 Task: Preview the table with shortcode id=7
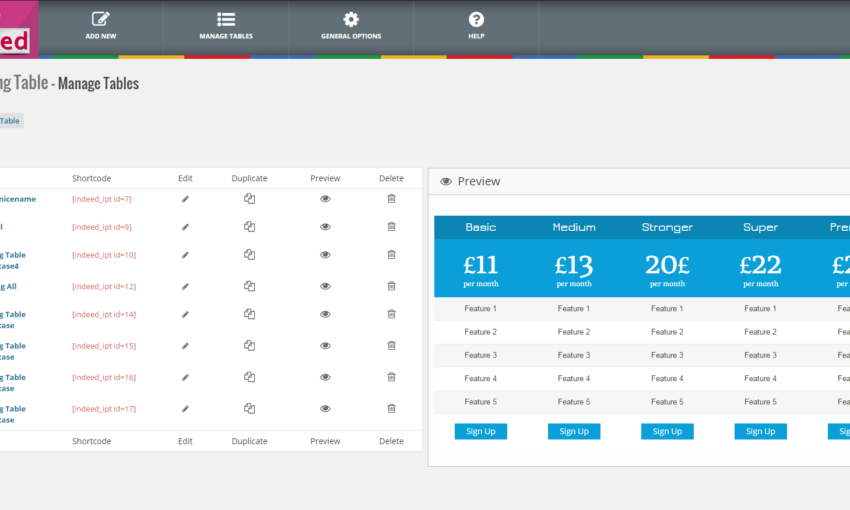(x=325, y=199)
